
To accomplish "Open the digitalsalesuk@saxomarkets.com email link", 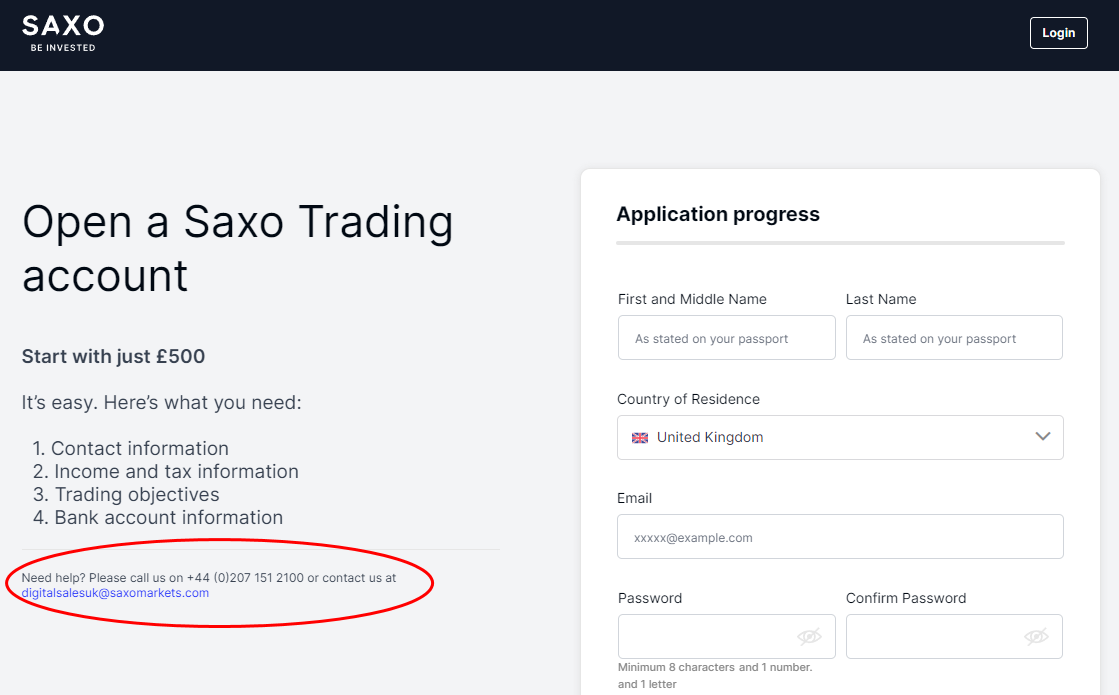I will [x=115, y=593].
